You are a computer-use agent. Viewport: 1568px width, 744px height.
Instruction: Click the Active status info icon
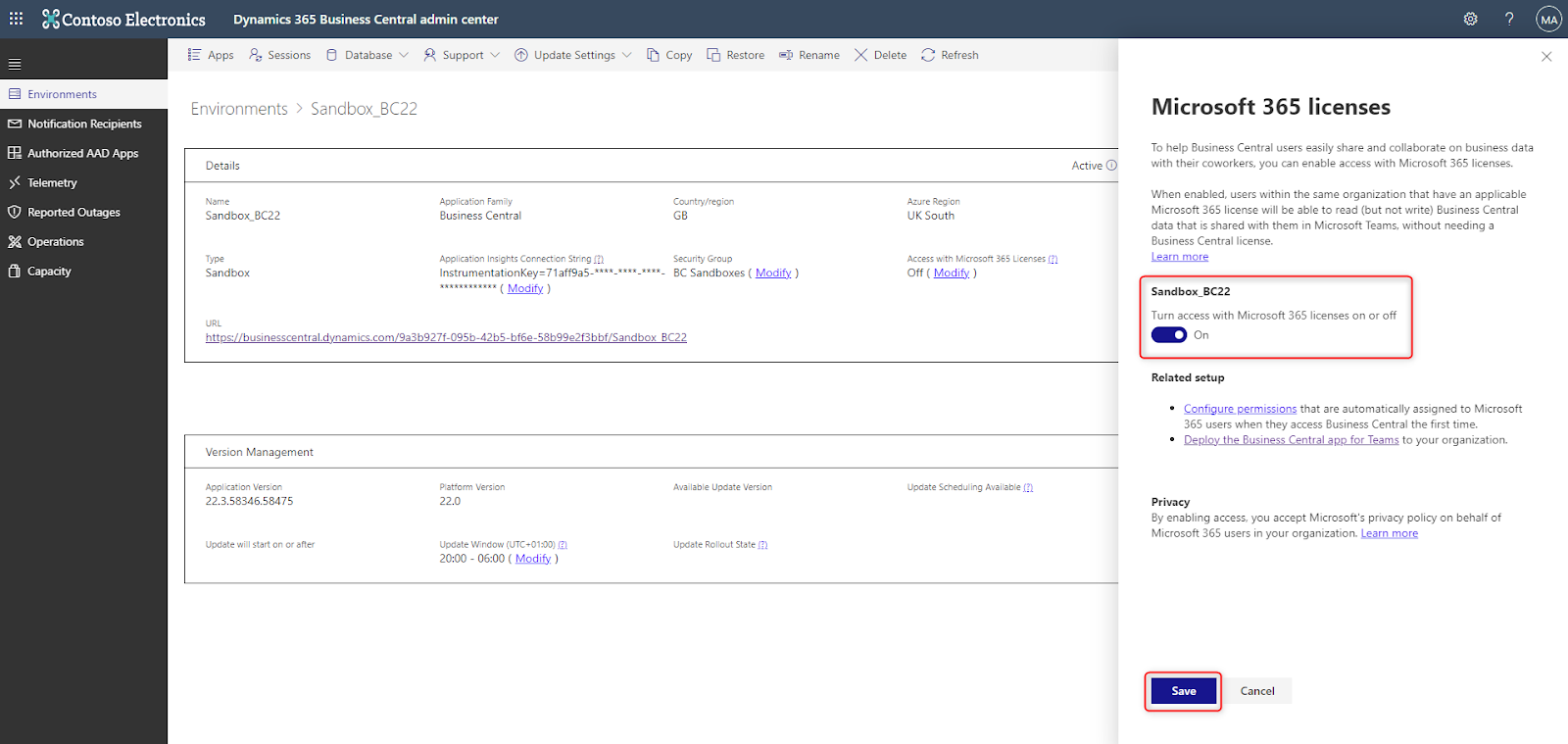1111,166
